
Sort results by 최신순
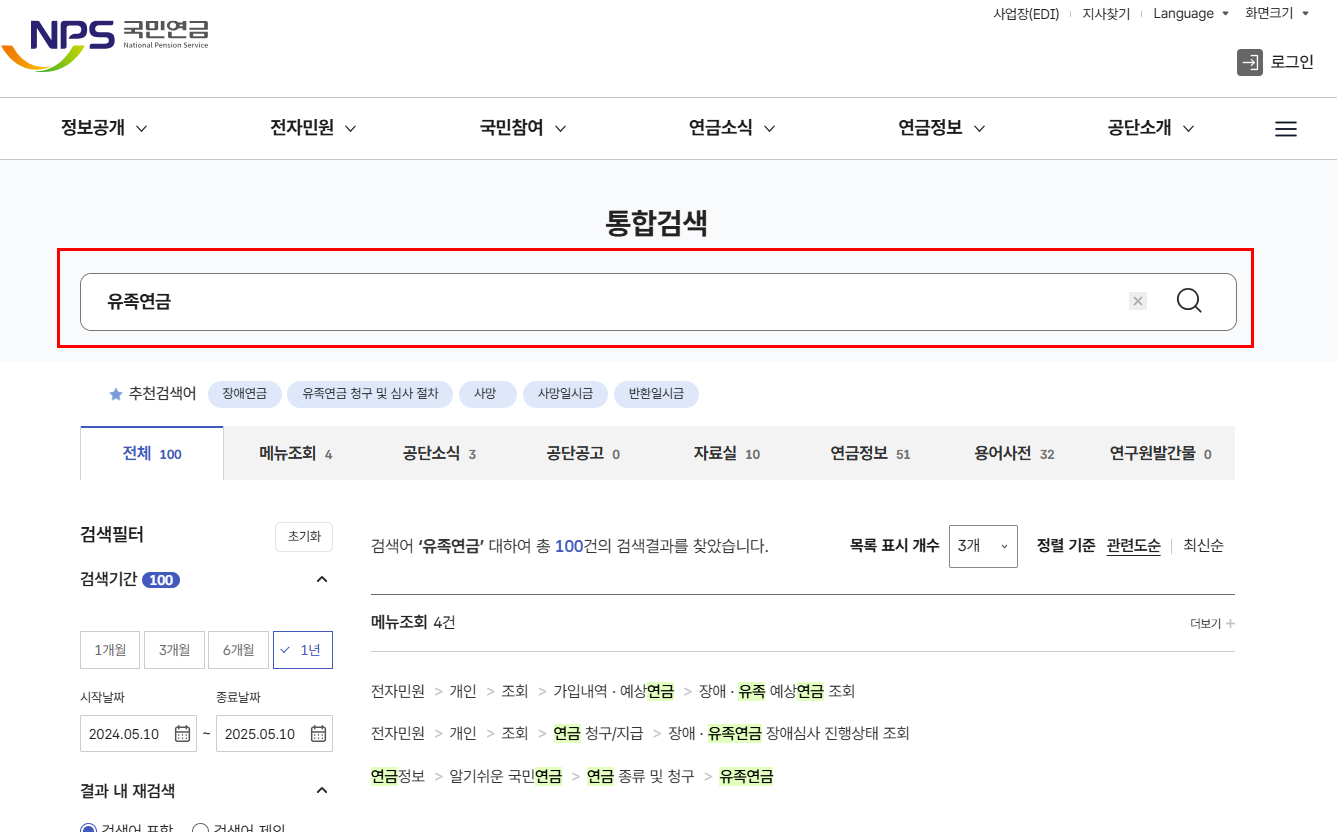click(1203, 546)
